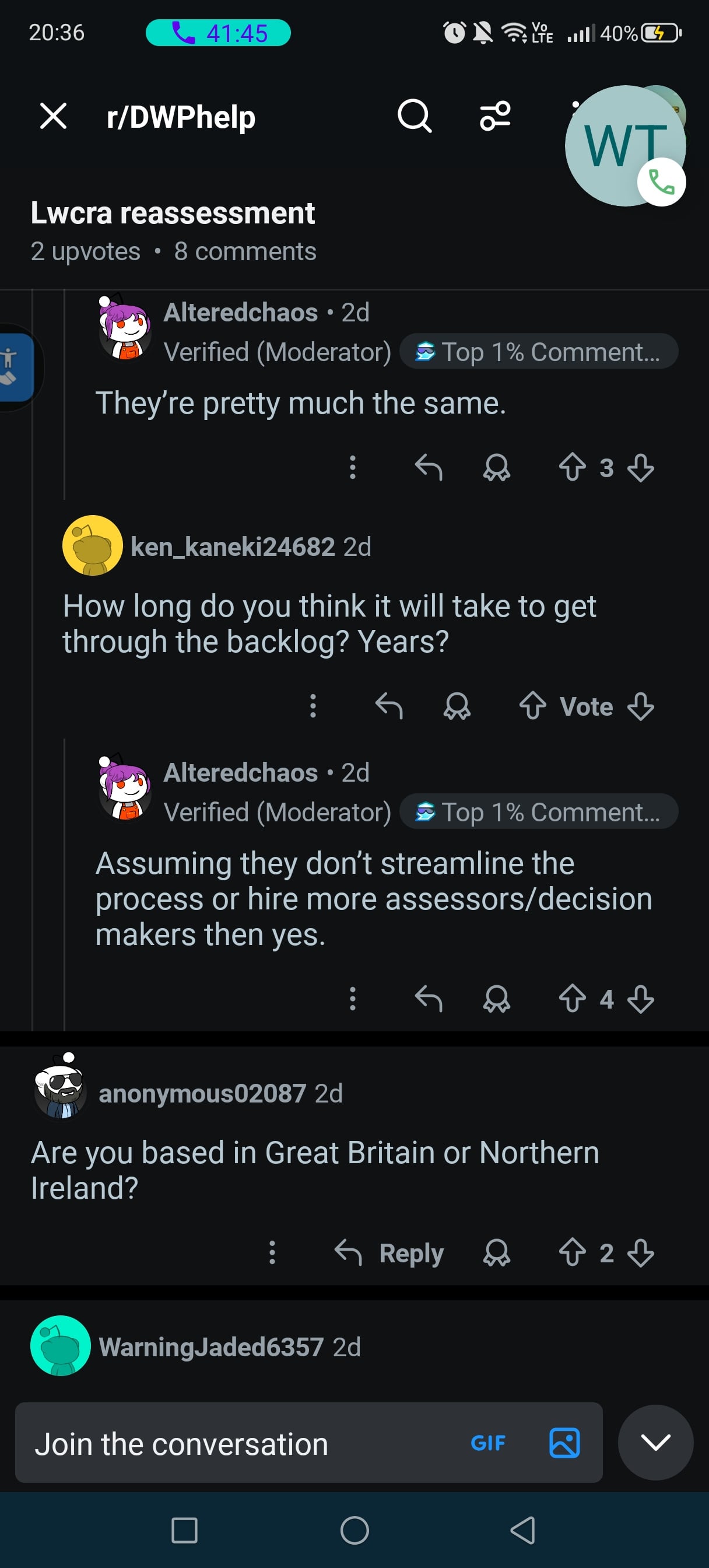Downvote the 'Assuming they don't streamline' comment
The image size is (709, 1568).
641,999
